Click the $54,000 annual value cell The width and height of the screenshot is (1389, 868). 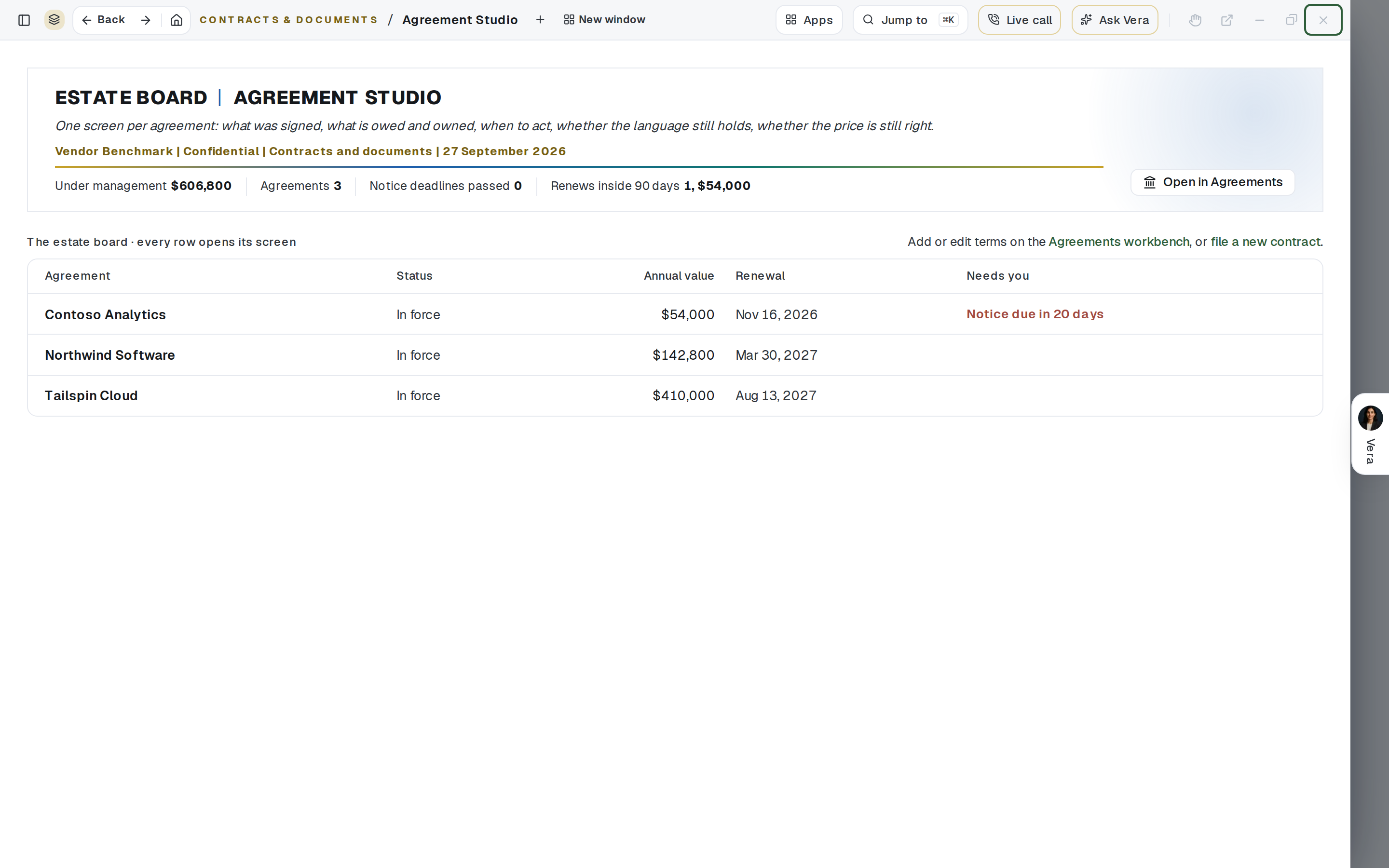(688, 314)
